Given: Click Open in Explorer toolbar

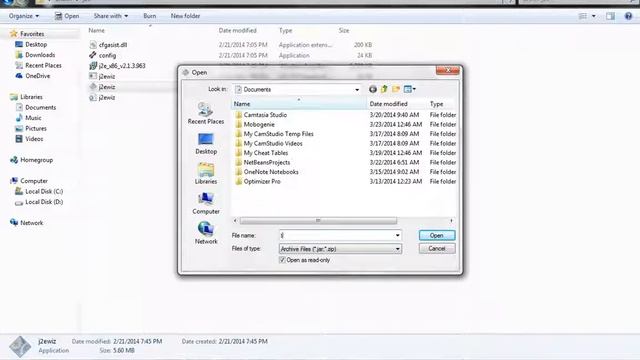Looking at the screenshot, I should click(67, 16).
